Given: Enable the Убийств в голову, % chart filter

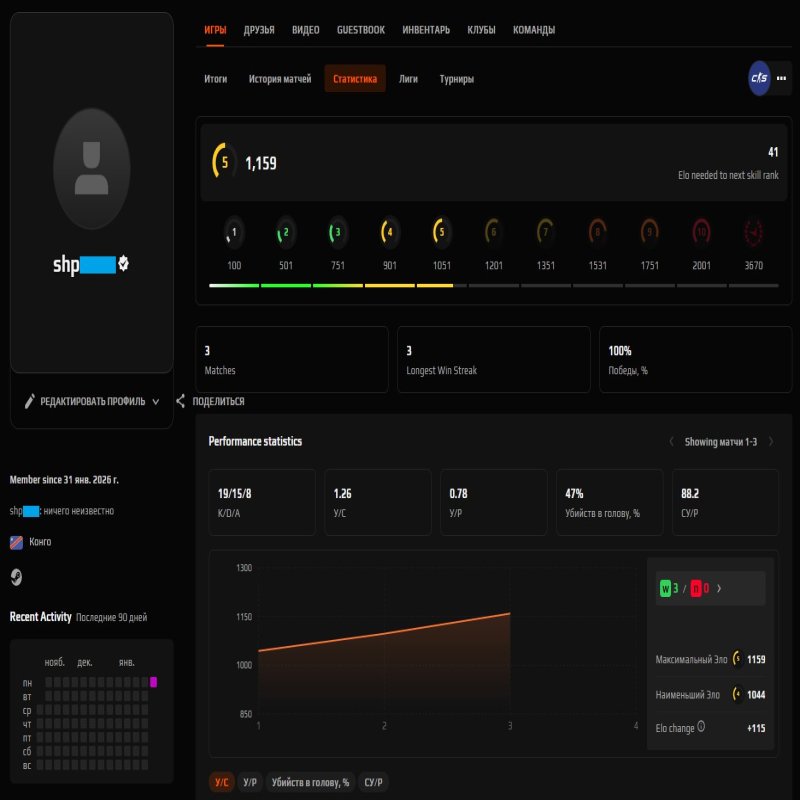Looking at the screenshot, I should click(312, 782).
